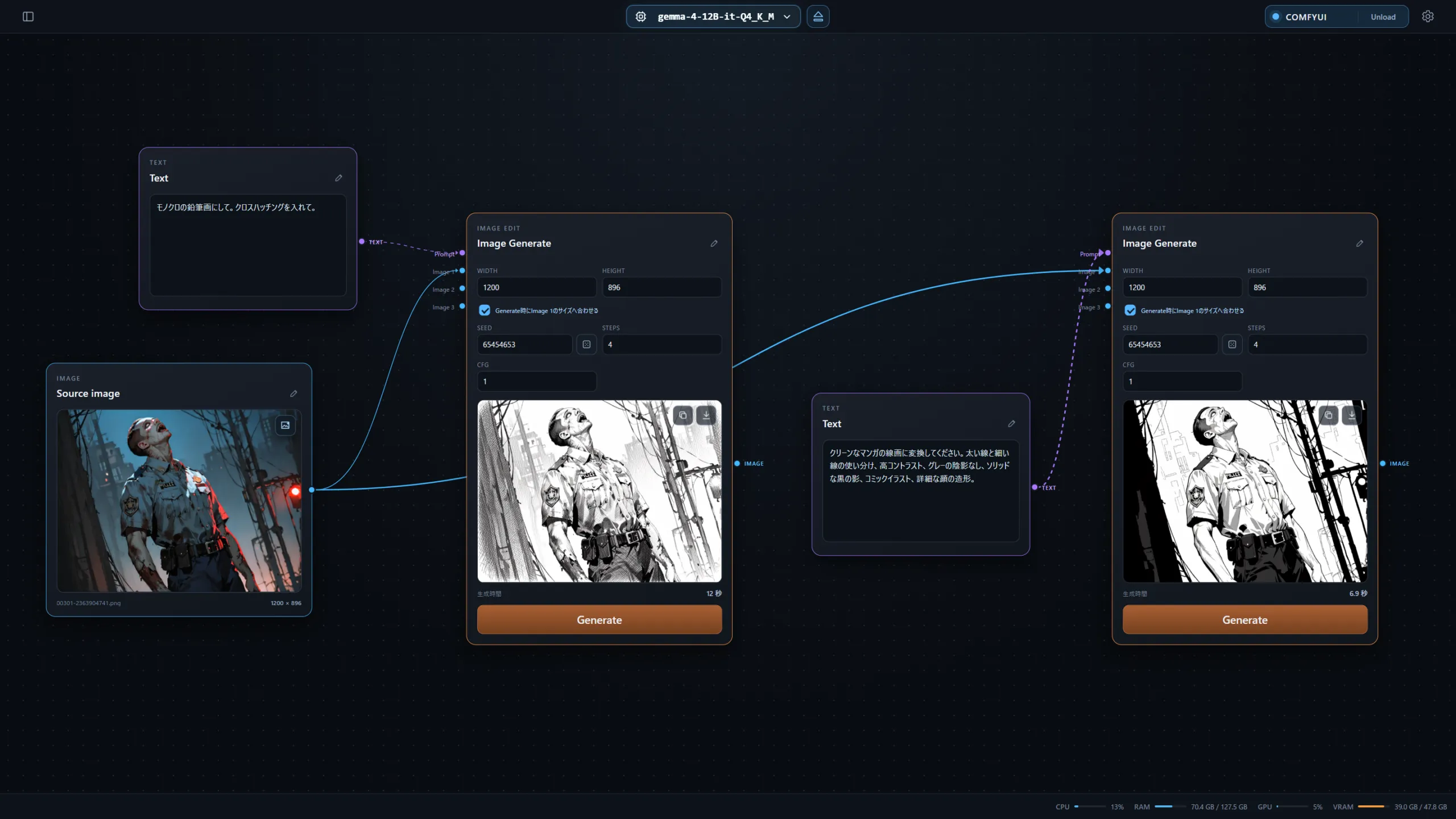Click the CFG field in the second Image Generate node
Image resolution: width=1456 pixels, height=819 pixels.
tap(1182, 382)
